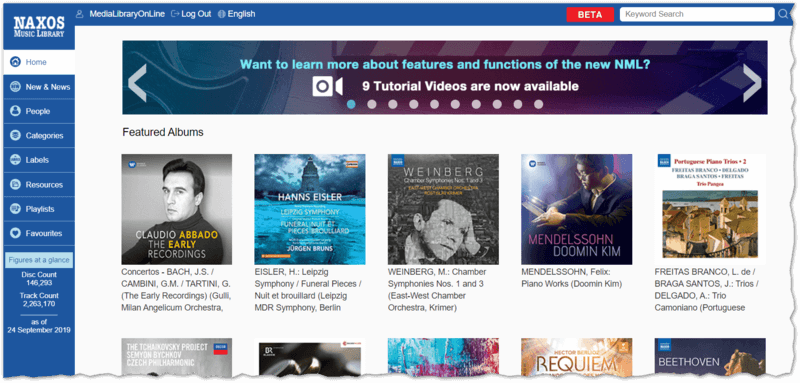Open the English language selector
Viewport: 800px width, 383px height.
241,14
